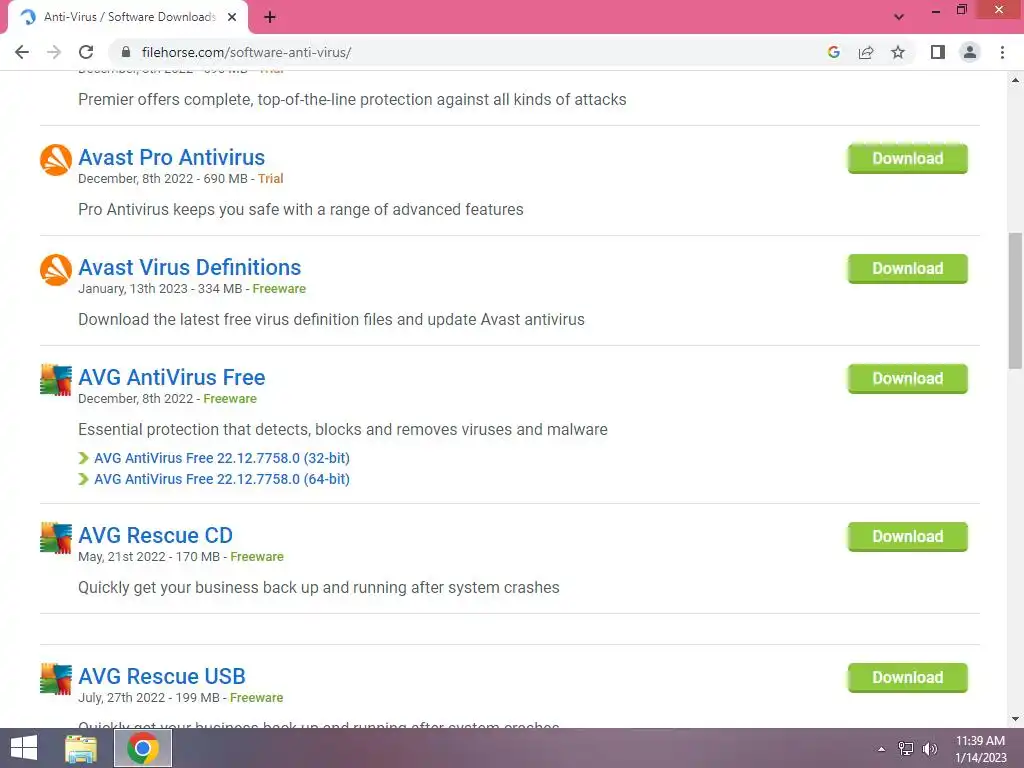Show hidden system tray icons

(x=881, y=749)
